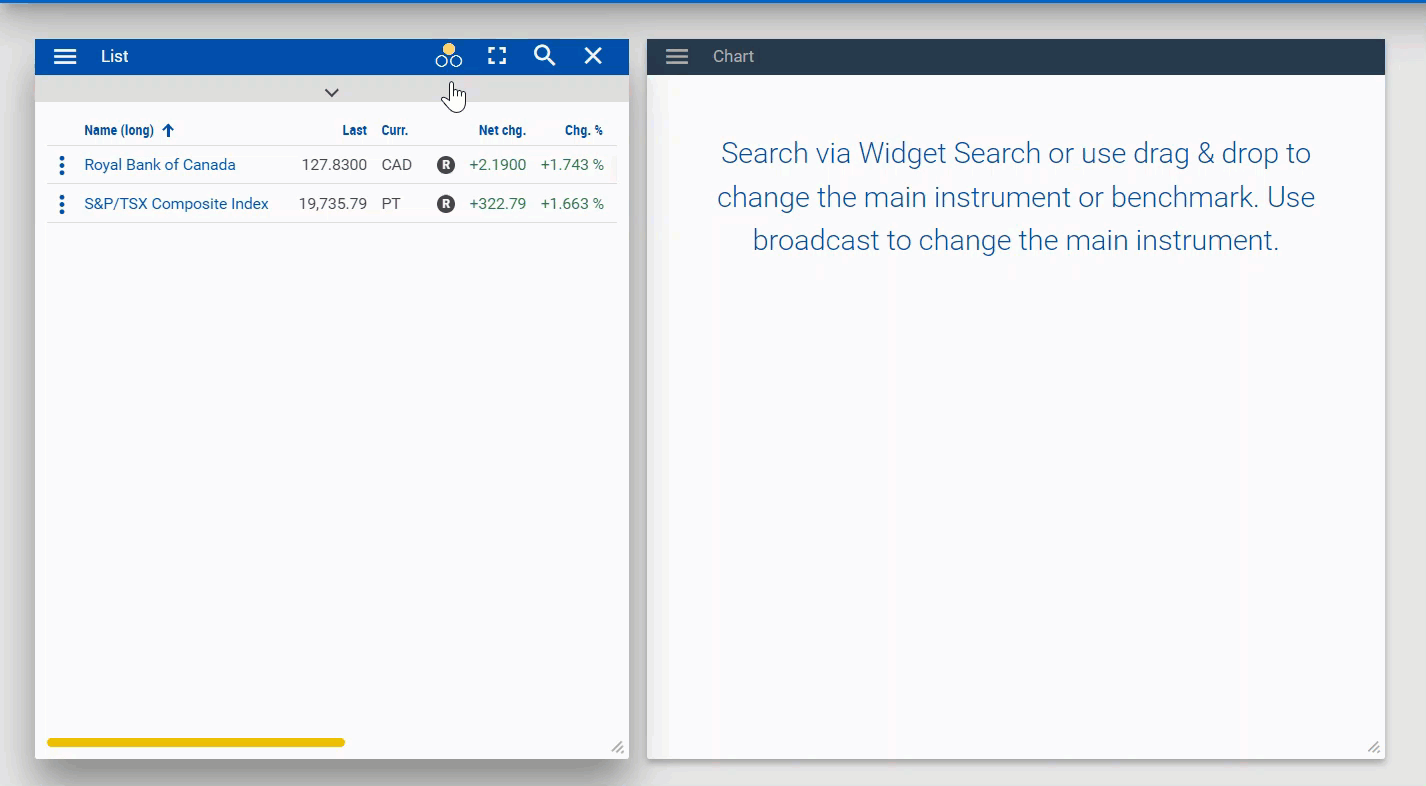Open Widget Search in the List toolbar
The width and height of the screenshot is (1426, 786).
tap(545, 56)
